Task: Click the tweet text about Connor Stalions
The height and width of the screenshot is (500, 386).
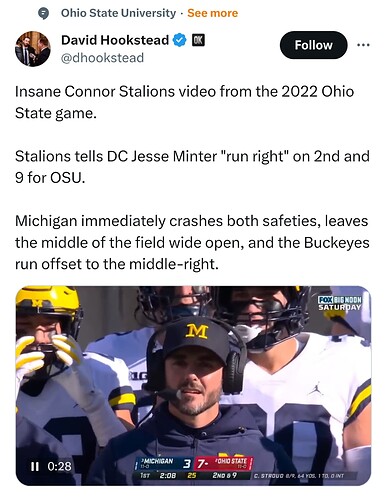Action: coord(184,102)
